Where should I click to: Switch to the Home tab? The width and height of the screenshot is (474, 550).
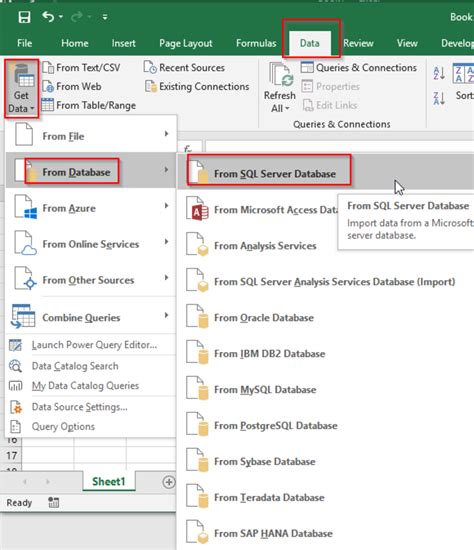[x=74, y=43]
